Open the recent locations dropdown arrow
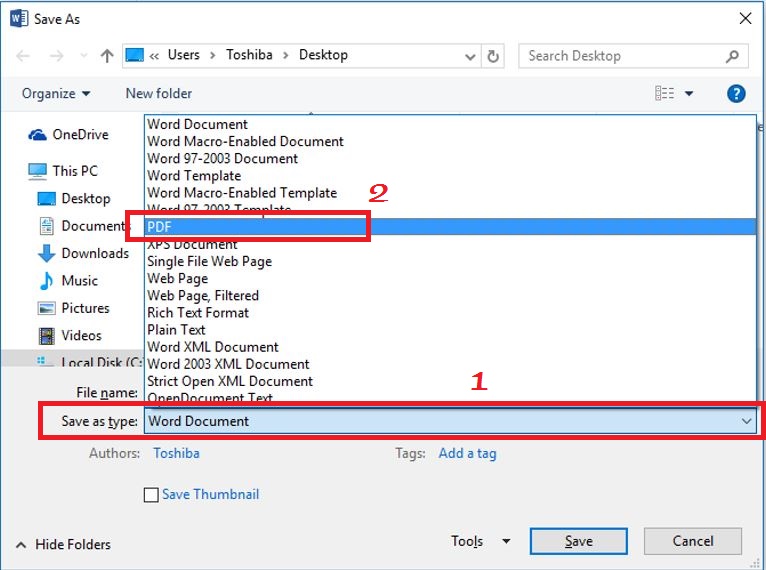The width and height of the screenshot is (766, 570). [x=84, y=56]
